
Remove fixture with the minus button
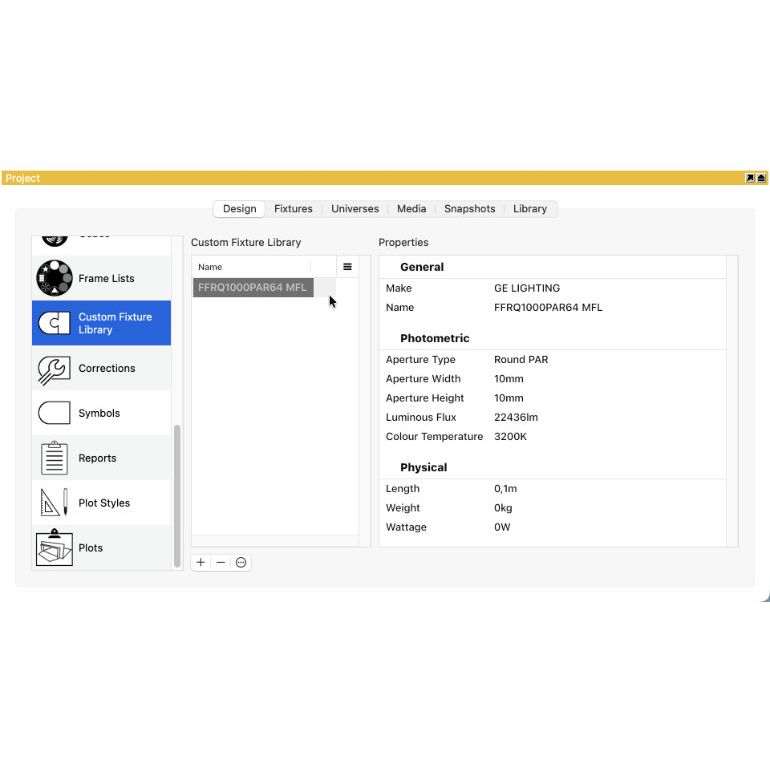click(x=221, y=563)
